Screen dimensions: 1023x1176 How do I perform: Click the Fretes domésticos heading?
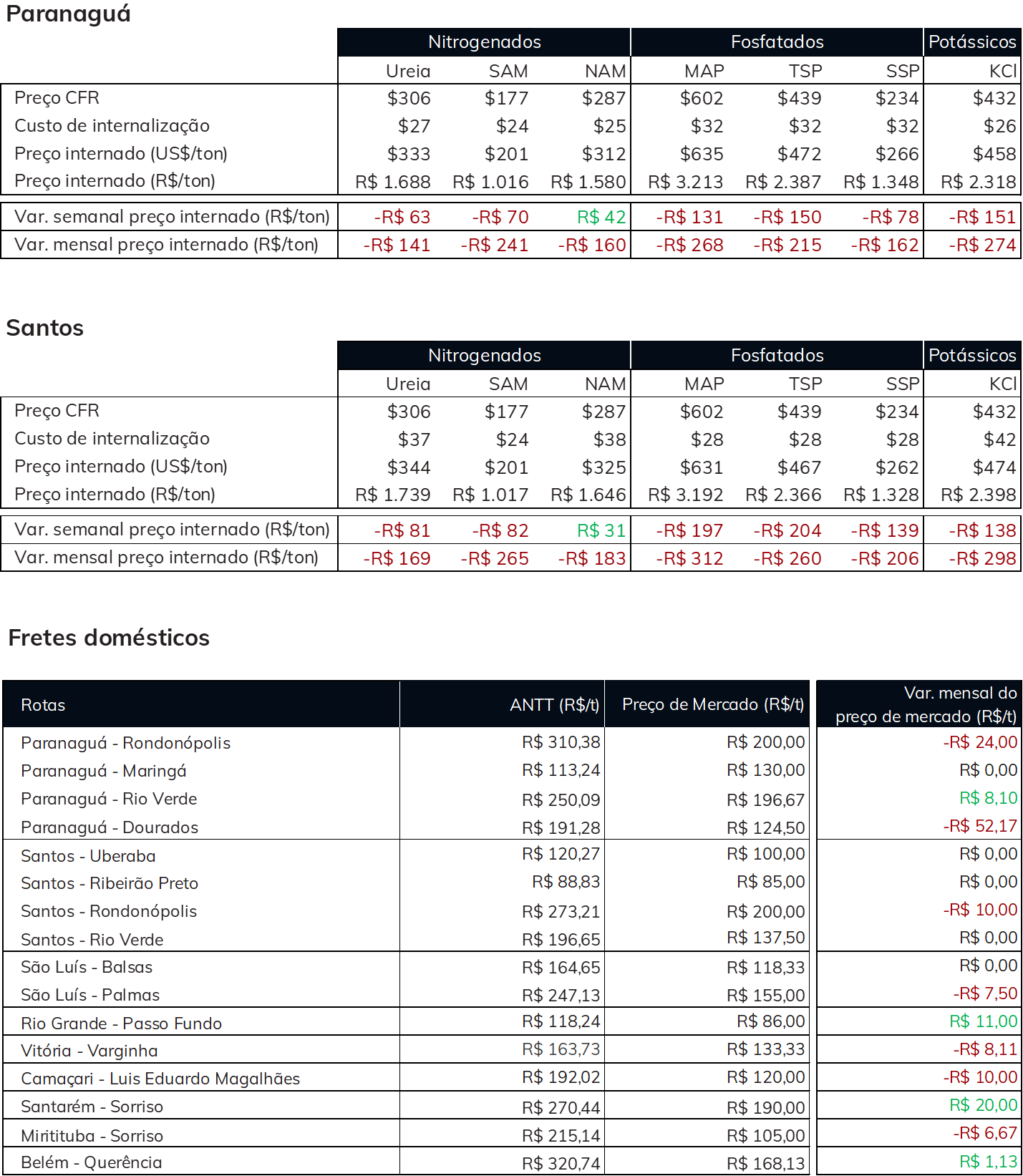click(x=109, y=638)
